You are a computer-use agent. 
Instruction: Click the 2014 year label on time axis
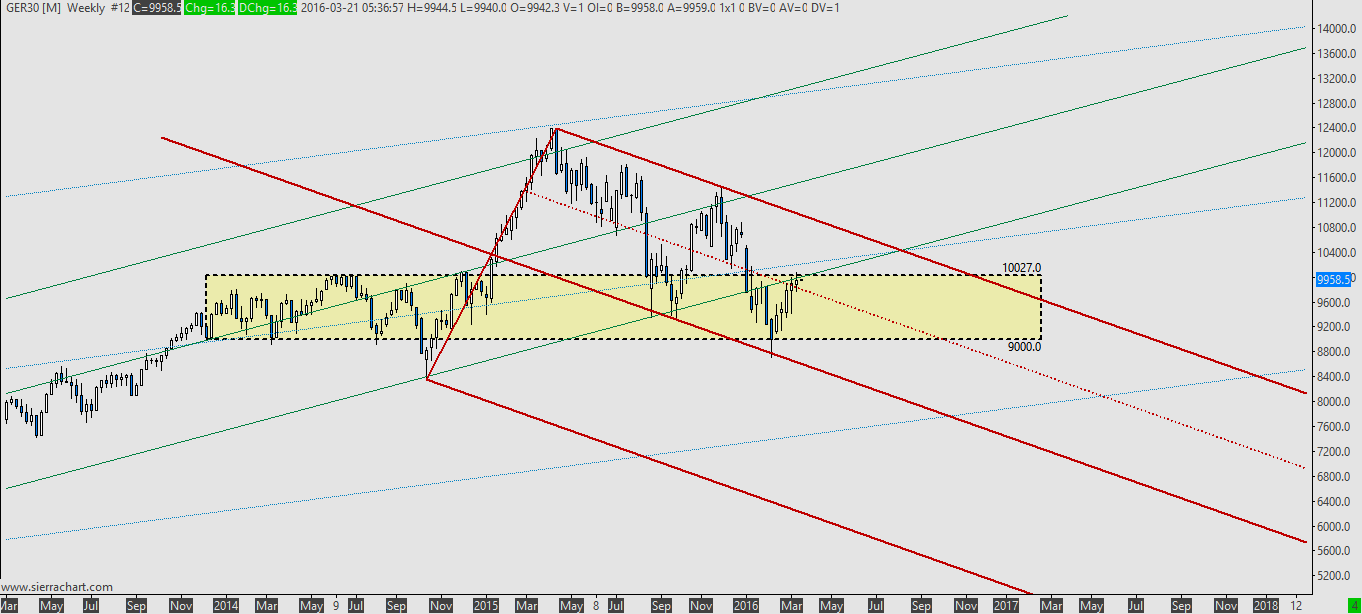pyautogui.click(x=226, y=606)
